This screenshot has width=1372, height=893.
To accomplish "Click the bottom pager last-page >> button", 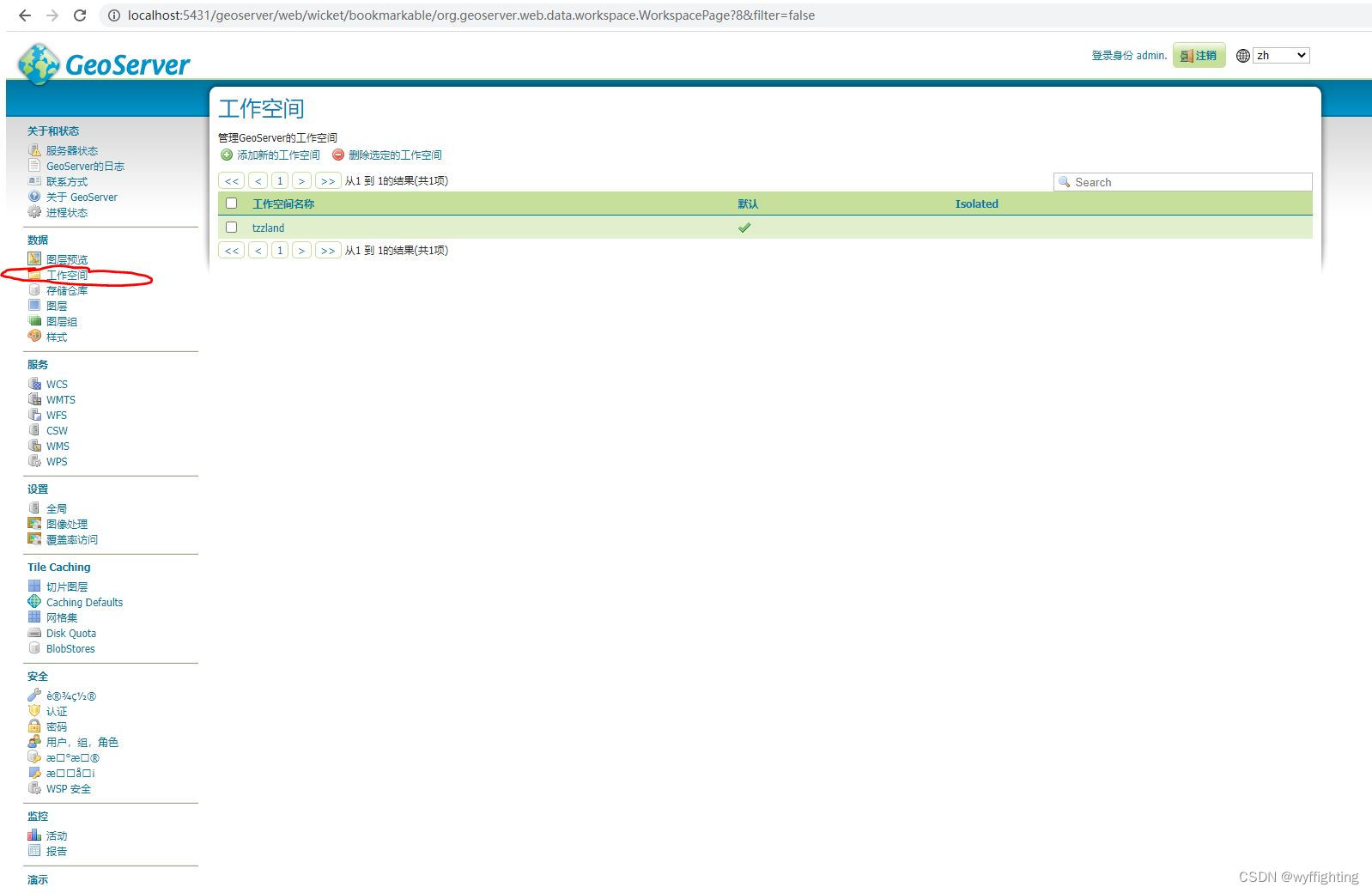I will [328, 250].
